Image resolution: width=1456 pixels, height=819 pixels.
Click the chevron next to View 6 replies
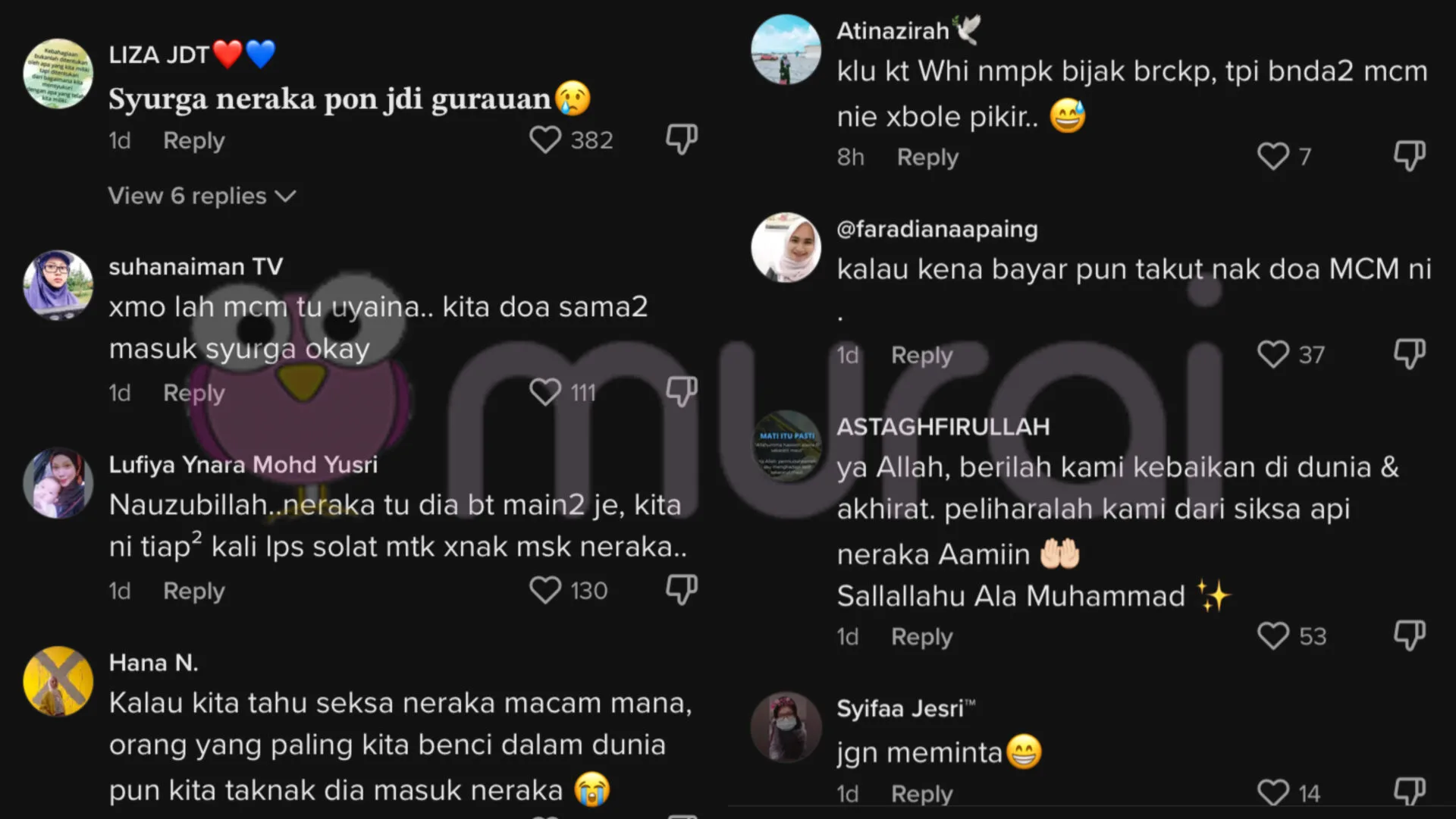(x=285, y=196)
